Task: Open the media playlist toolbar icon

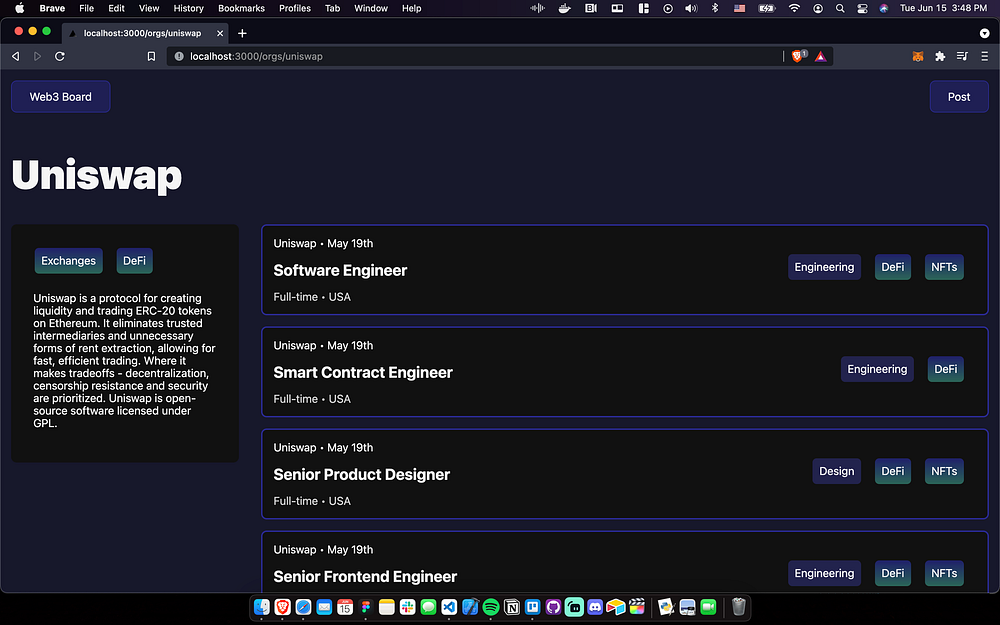Action: click(x=962, y=56)
